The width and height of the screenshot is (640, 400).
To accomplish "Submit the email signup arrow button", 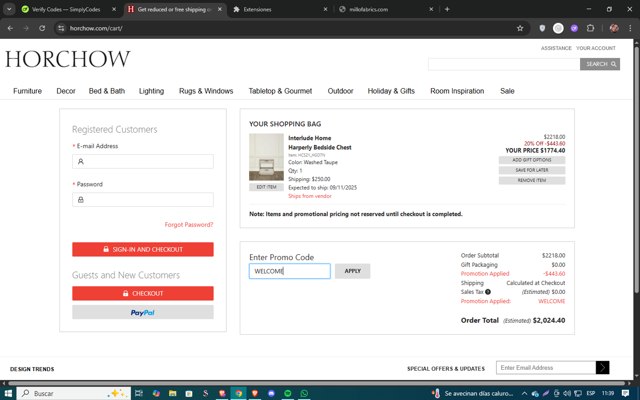I will (602, 367).
